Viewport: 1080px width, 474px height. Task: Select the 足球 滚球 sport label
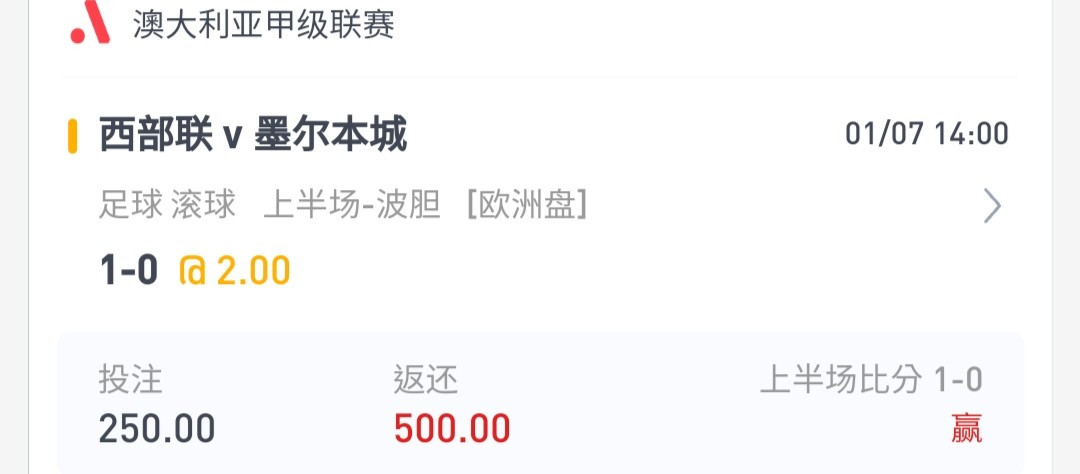coord(167,205)
